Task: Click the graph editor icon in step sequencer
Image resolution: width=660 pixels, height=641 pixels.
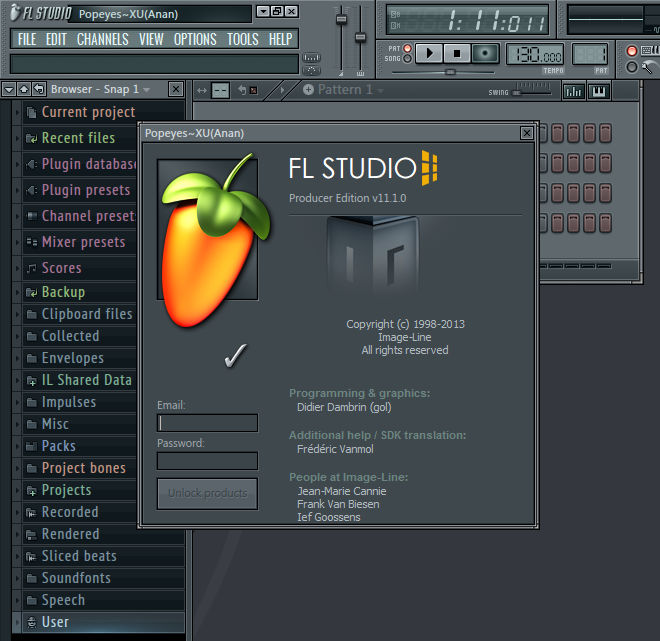Action: pyautogui.click(x=573, y=91)
